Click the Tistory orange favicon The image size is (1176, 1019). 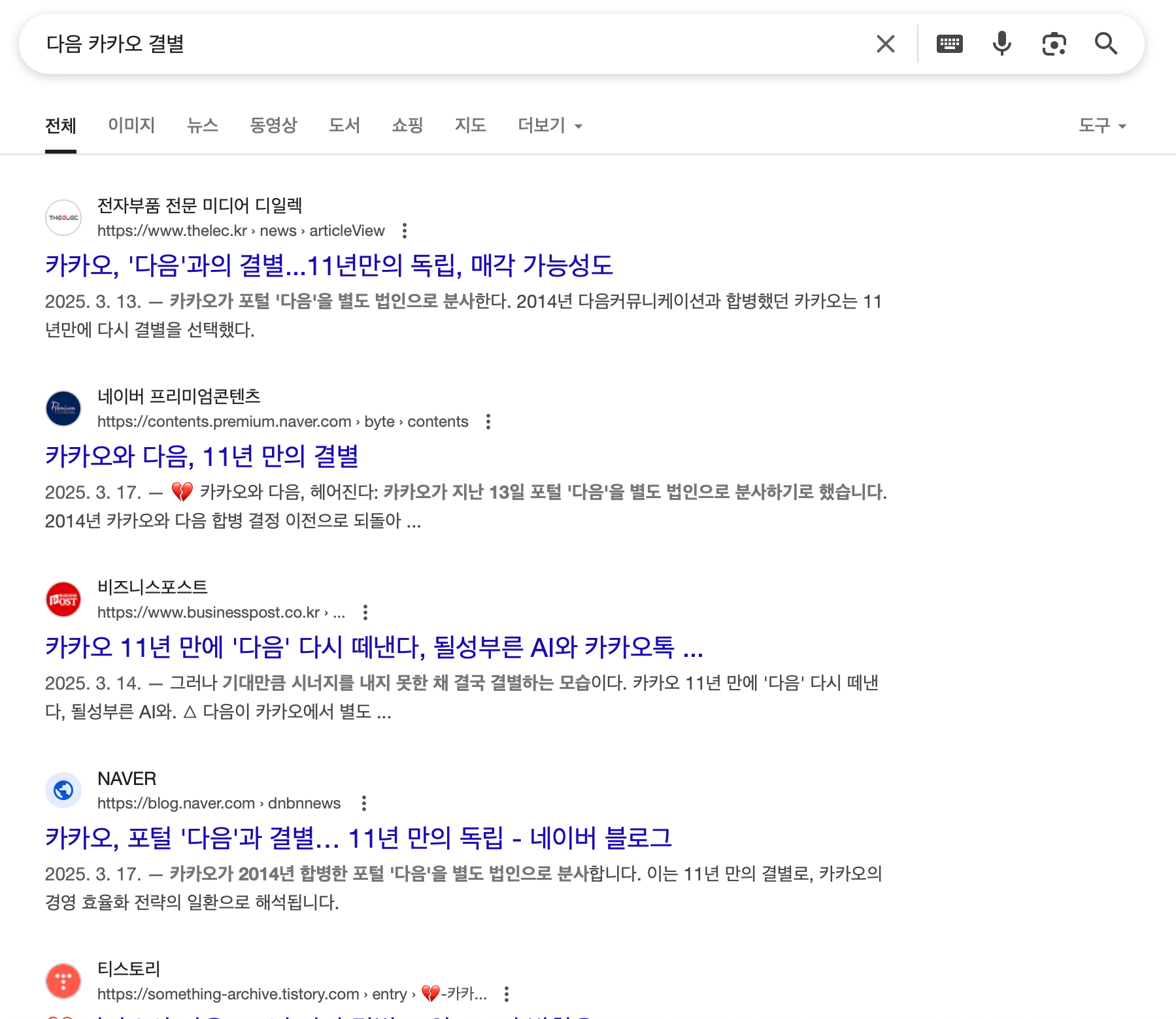pos(63,981)
